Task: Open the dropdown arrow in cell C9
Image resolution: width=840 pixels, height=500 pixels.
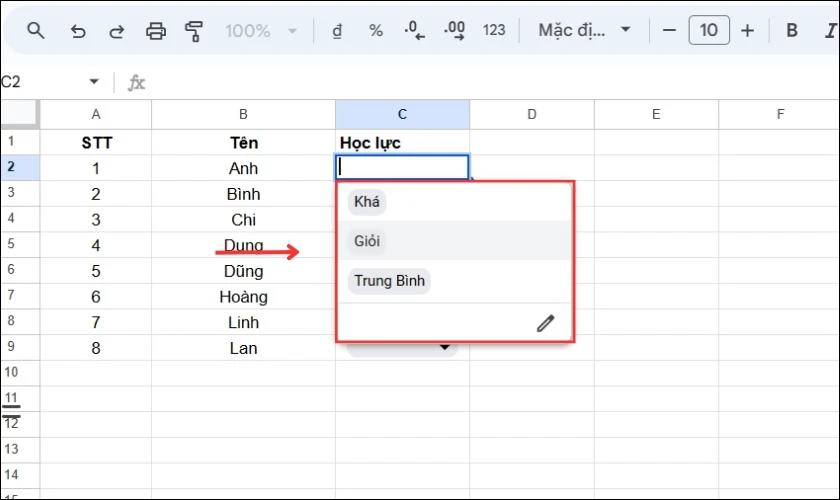Action: [x=445, y=348]
